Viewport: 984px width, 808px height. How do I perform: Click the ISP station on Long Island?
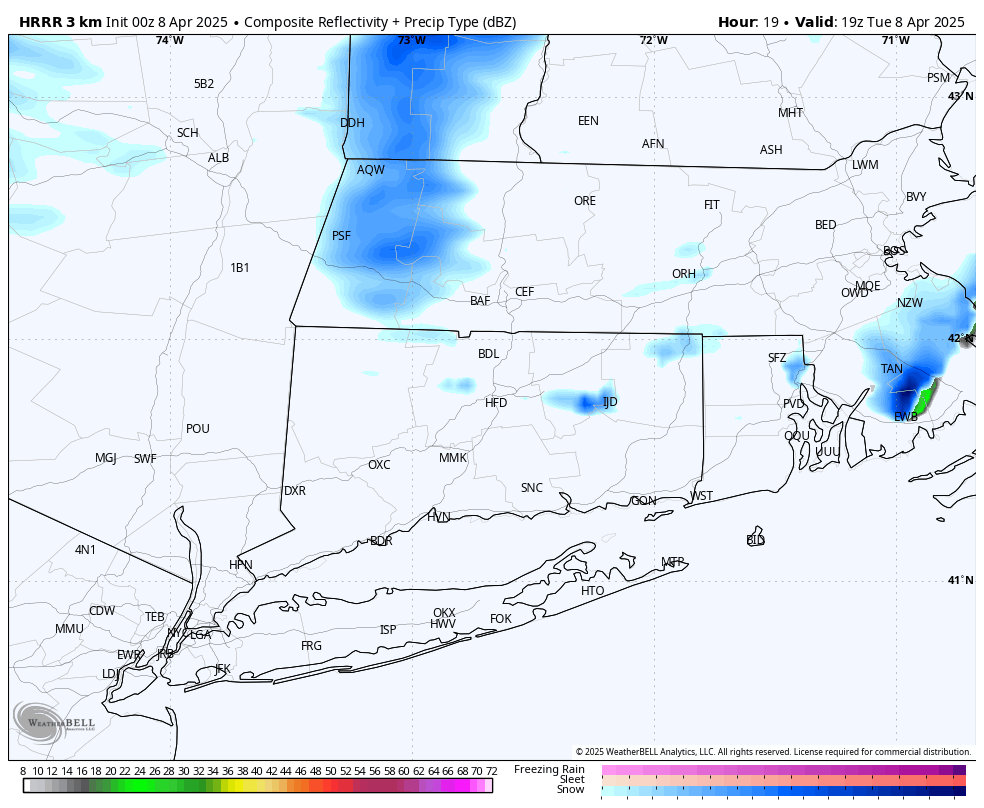(x=388, y=630)
